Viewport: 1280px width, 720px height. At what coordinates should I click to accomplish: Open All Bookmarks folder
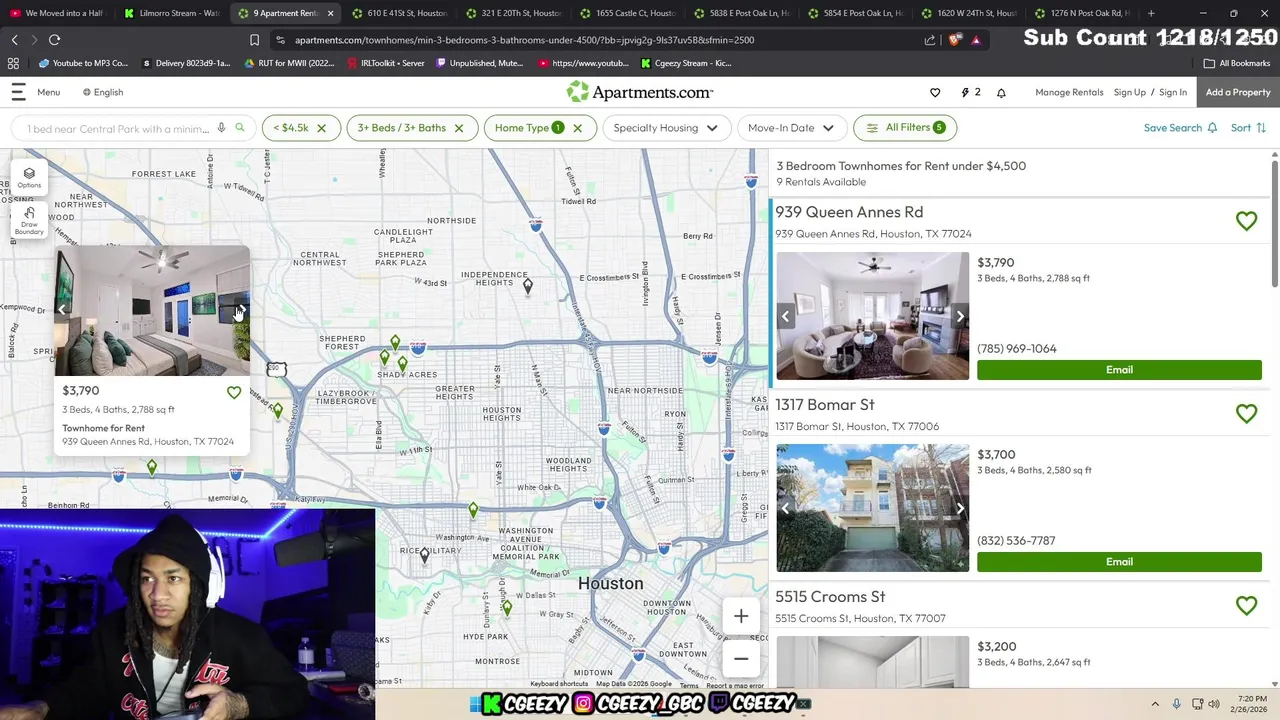click(x=1237, y=63)
